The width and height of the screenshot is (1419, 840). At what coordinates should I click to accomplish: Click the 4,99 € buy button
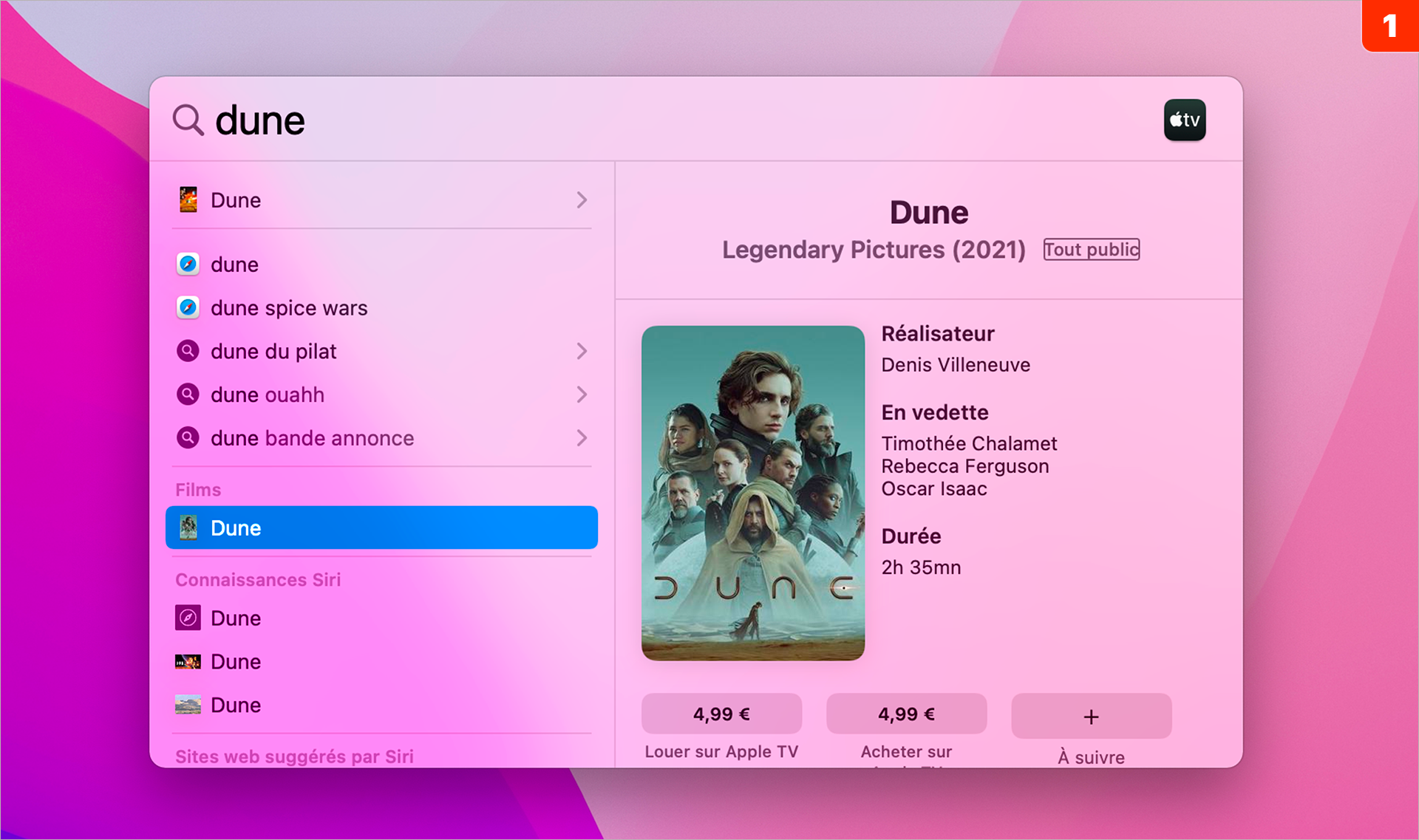pyautogui.click(x=906, y=714)
